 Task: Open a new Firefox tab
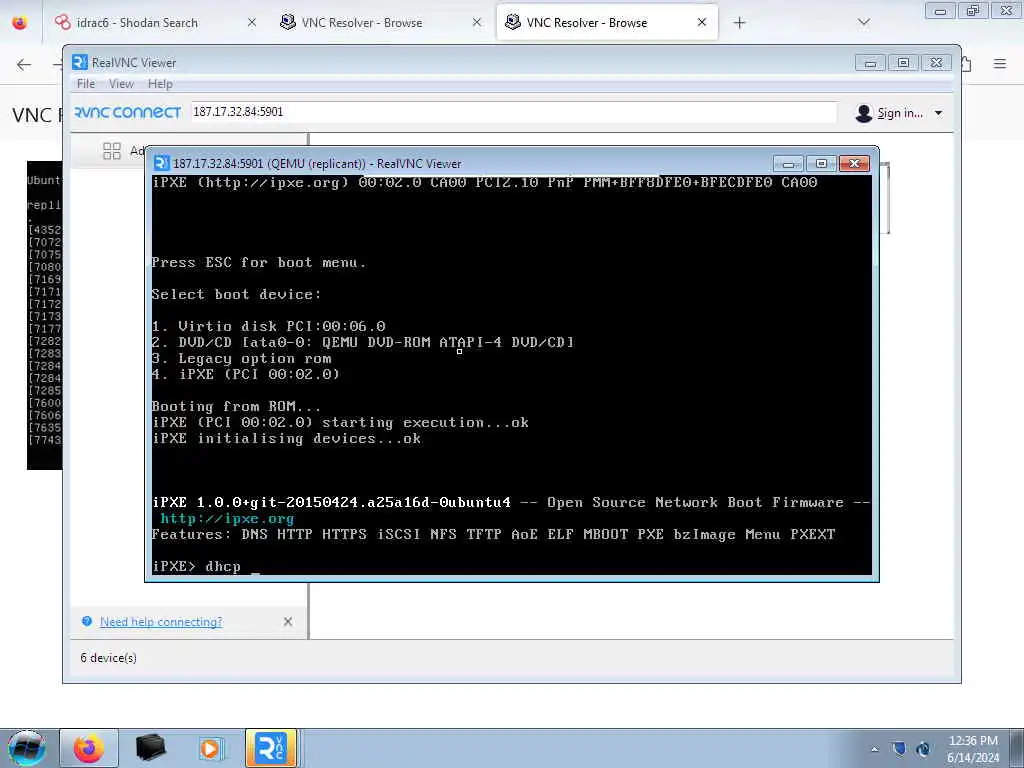[739, 23]
